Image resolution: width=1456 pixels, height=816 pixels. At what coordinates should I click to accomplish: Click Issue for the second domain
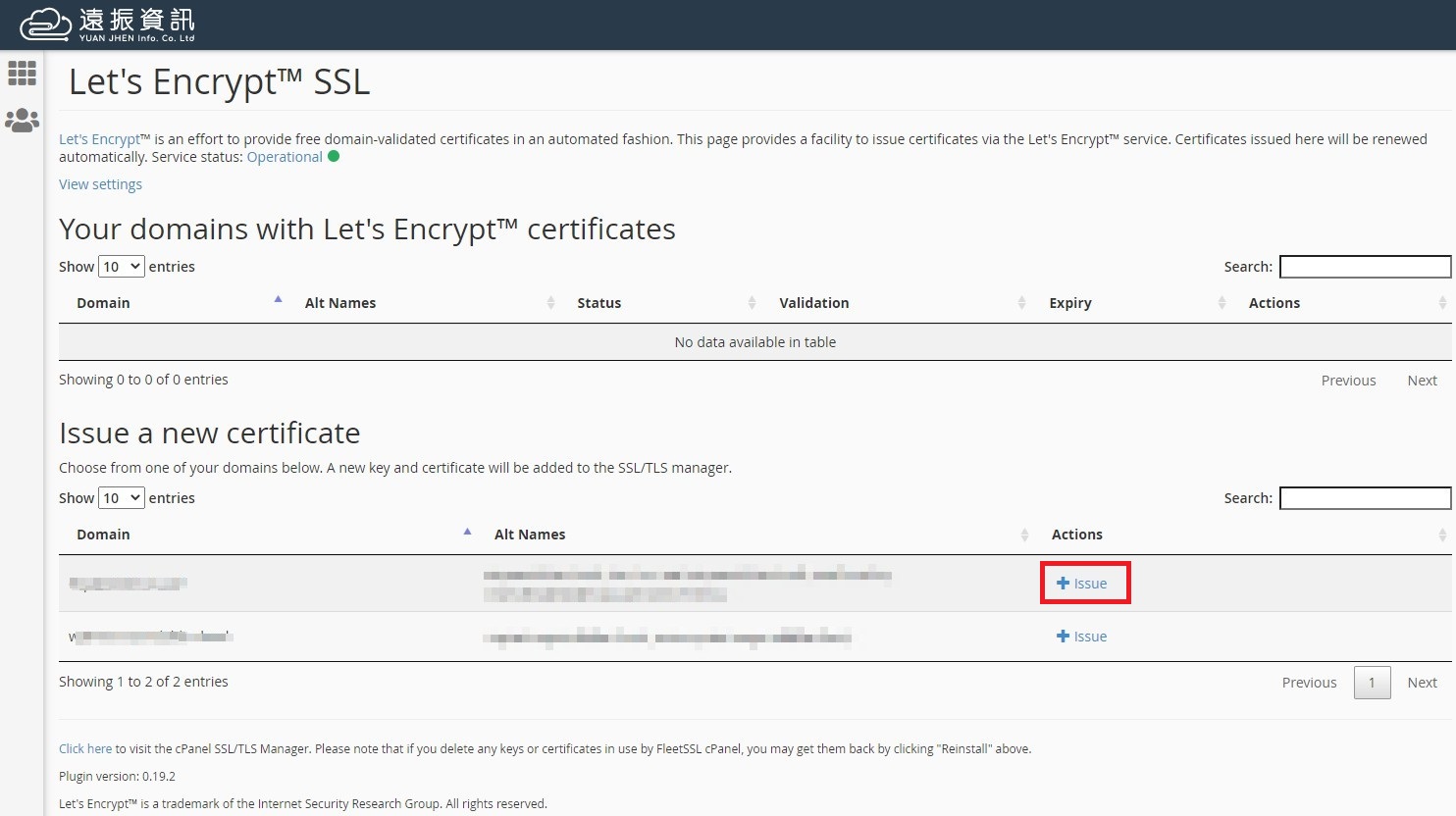click(x=1082, y=637)
